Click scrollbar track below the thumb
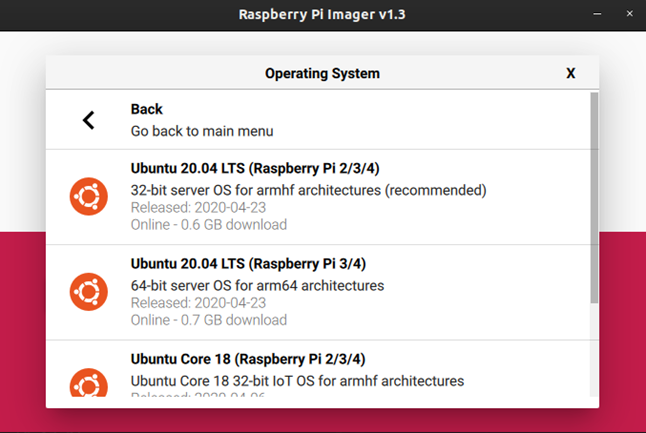Image resolution: width=646 pixels, height=433 pixels. point(593,350)
